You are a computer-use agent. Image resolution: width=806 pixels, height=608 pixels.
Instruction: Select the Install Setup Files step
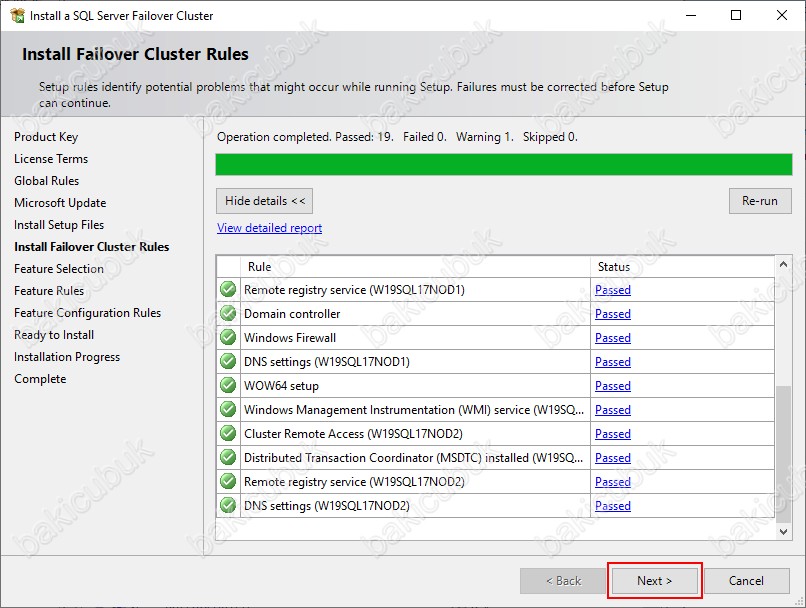[59, 225]
